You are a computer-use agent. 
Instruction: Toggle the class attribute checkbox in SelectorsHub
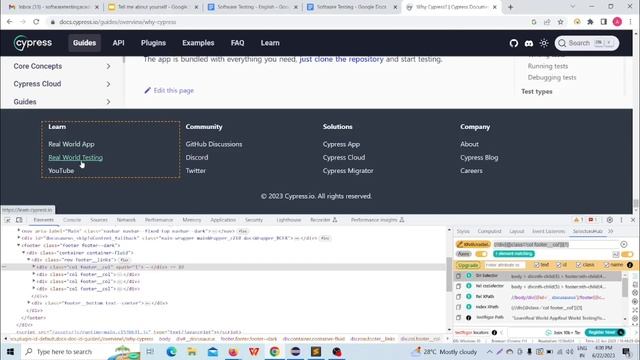pos(578,265)
